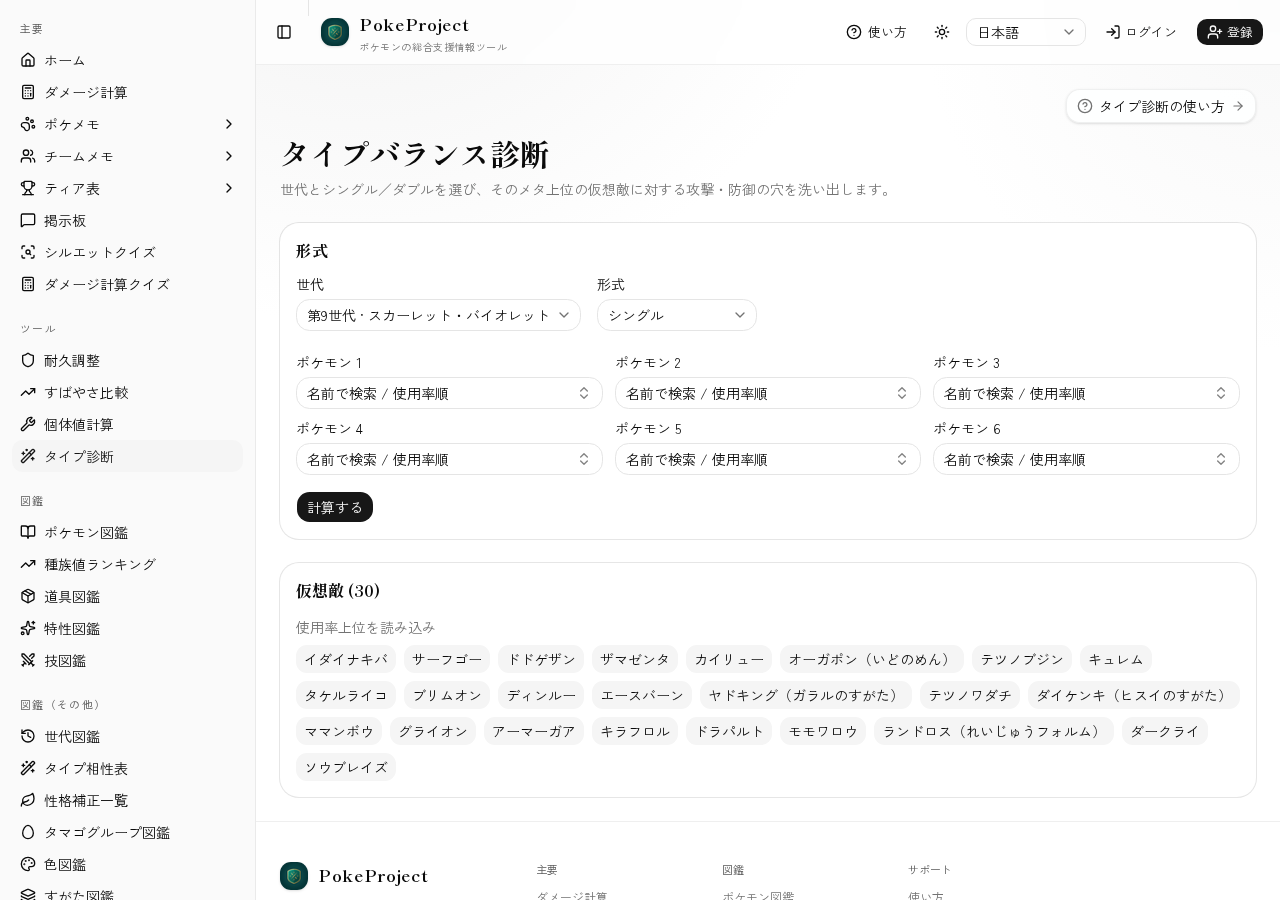This screenshot has width=1280, height=900.
Task: Open ダメージ計算 from the sidebar
Action: click(x=128, y=92)
